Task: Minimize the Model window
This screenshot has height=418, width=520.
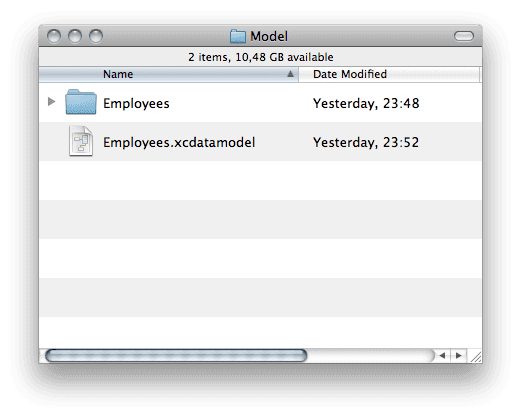Action: click(75, 36)
